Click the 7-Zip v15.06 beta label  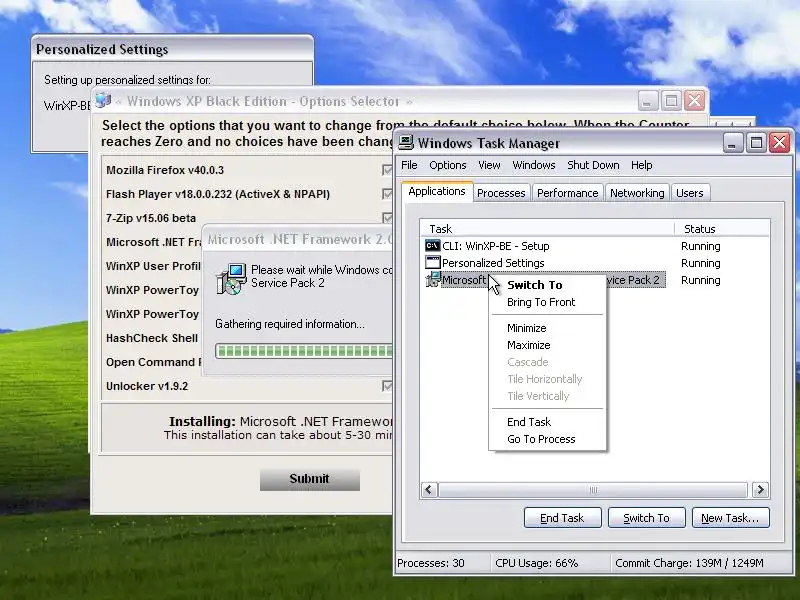click(151, 218)
